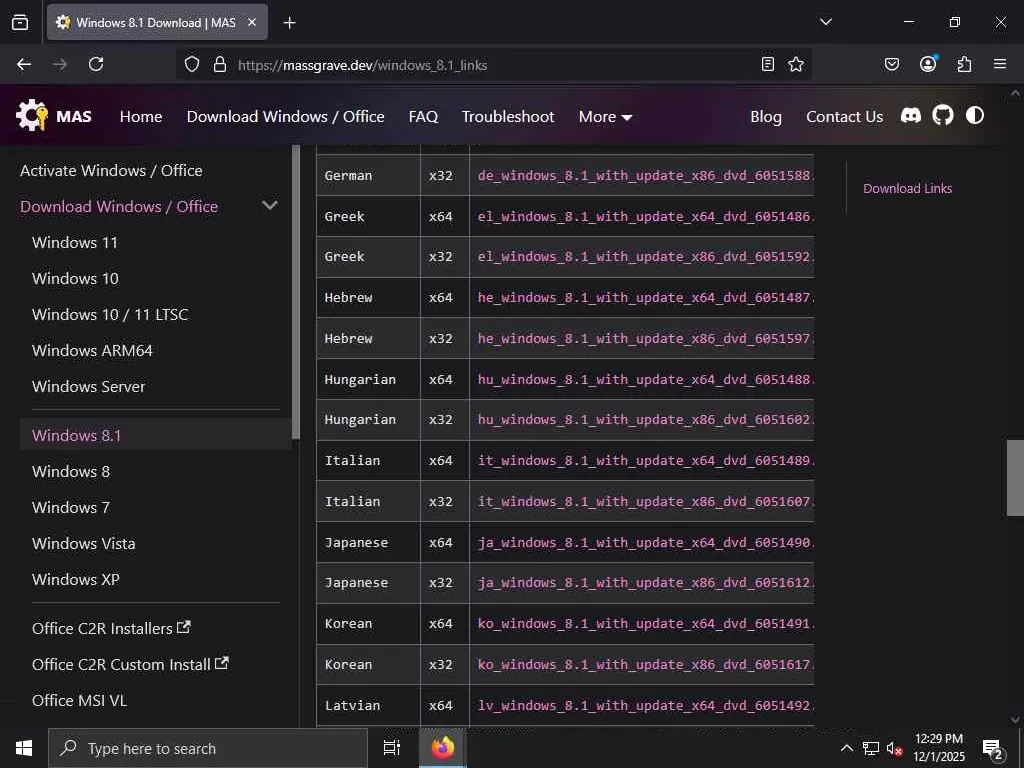Reload the current page
This screenshot has width=1024, height=768.
[x=96, y=64]
